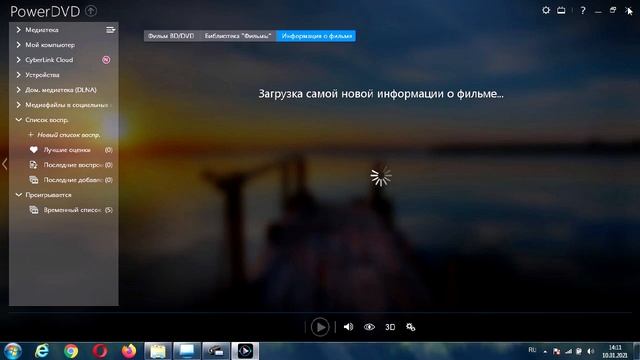Screen dimensions: 640x360
Task: Select the Библиотека "Фильмы" tab
Action: (238, 36)
